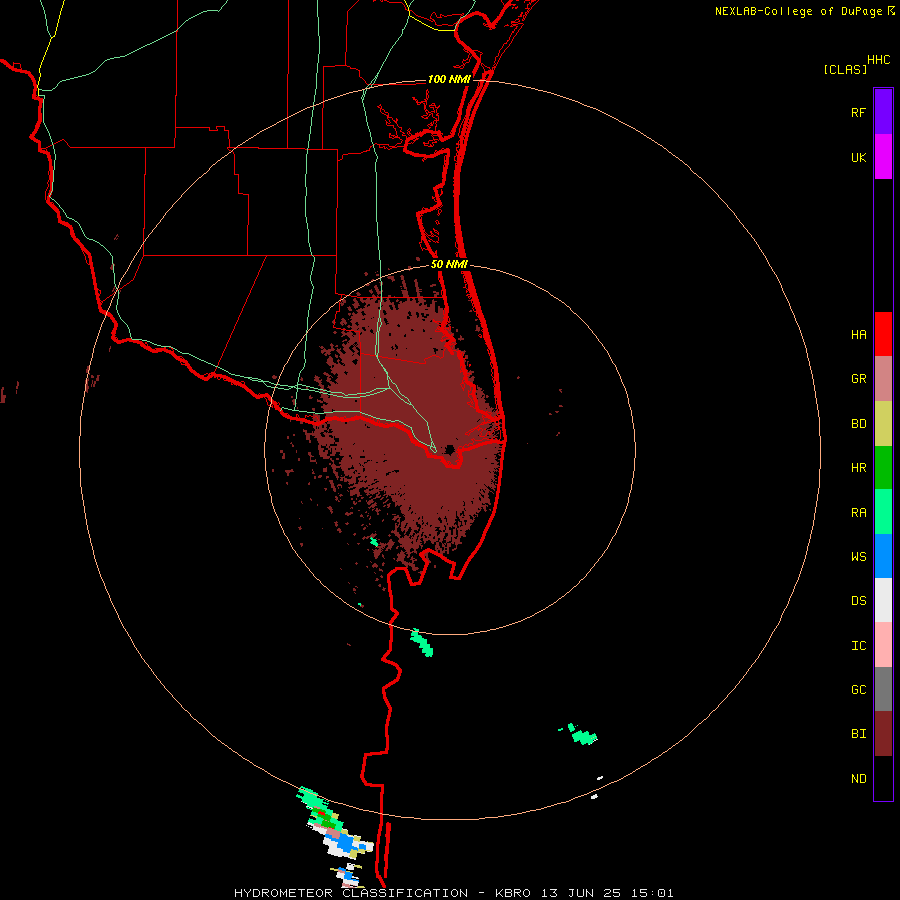Click the 50 NMI range ring label
The width and height of the screenshot is (900, 900).
(449, 264)
